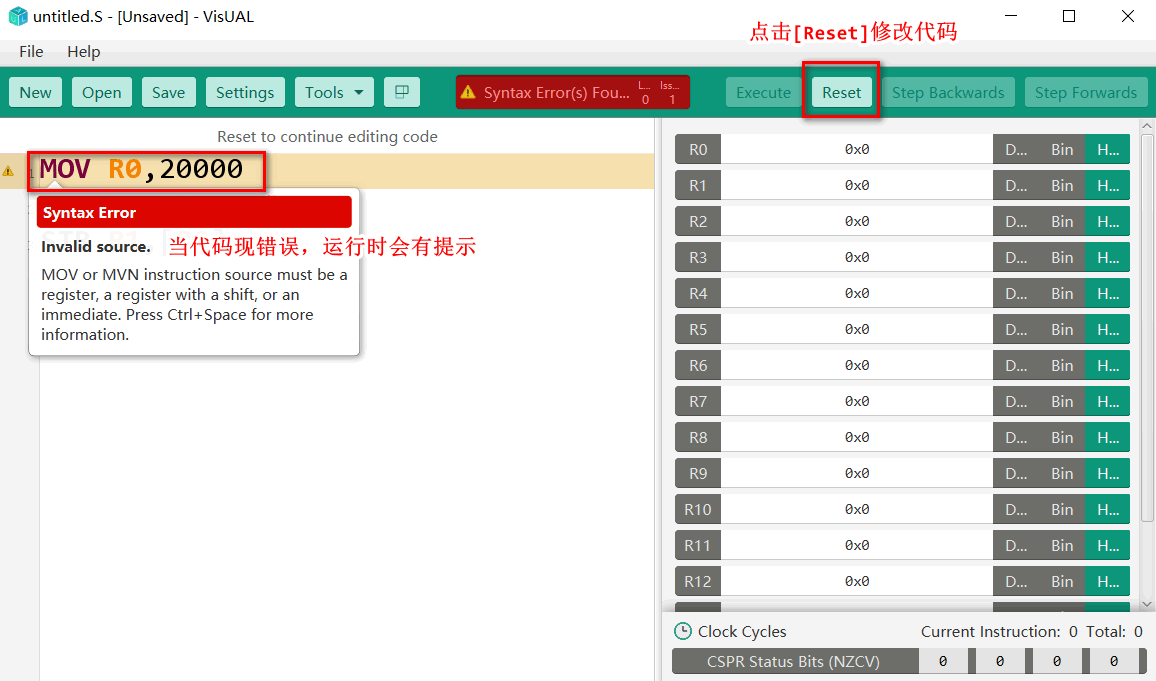
Task: Click Step Backwards
Action: click(948, 92)
